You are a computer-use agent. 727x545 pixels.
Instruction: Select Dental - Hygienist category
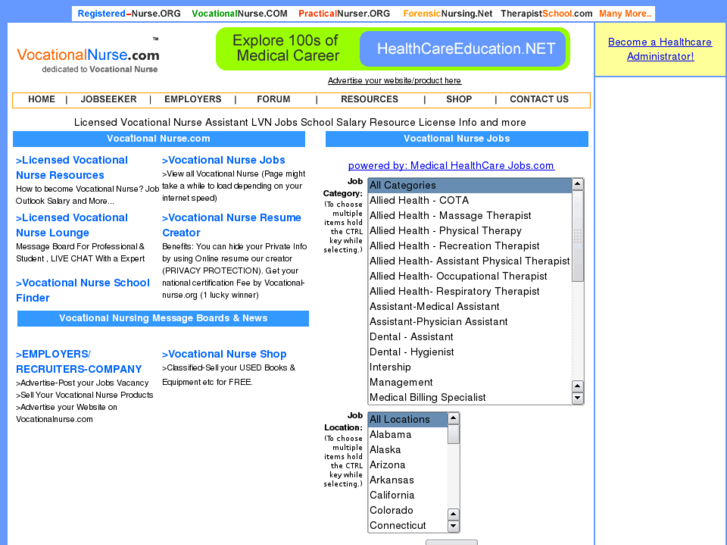click(470, 352)
